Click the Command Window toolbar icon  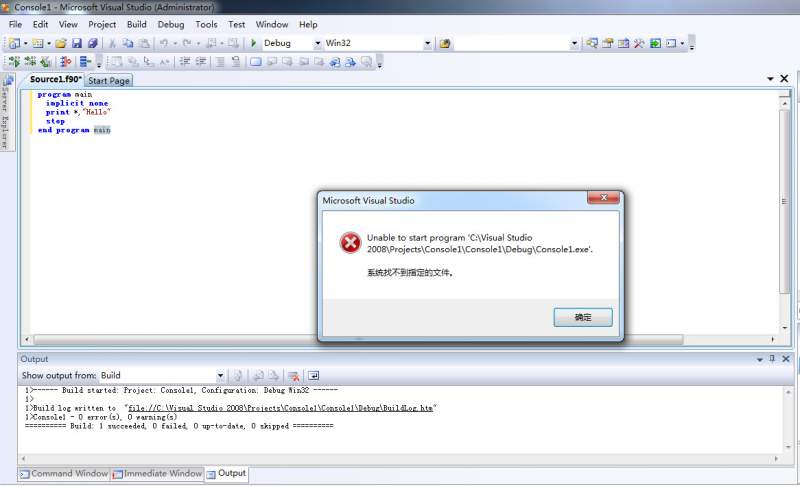[671, 43]
